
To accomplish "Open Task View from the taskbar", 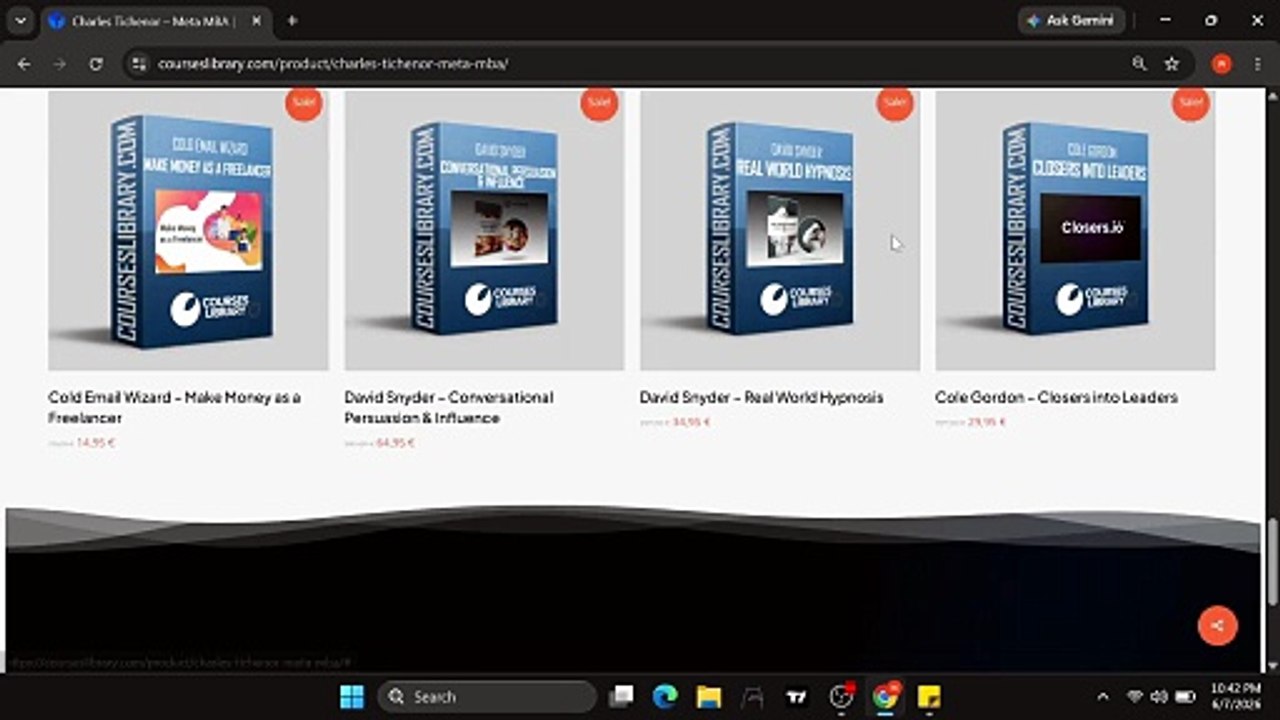I will 622,697.
